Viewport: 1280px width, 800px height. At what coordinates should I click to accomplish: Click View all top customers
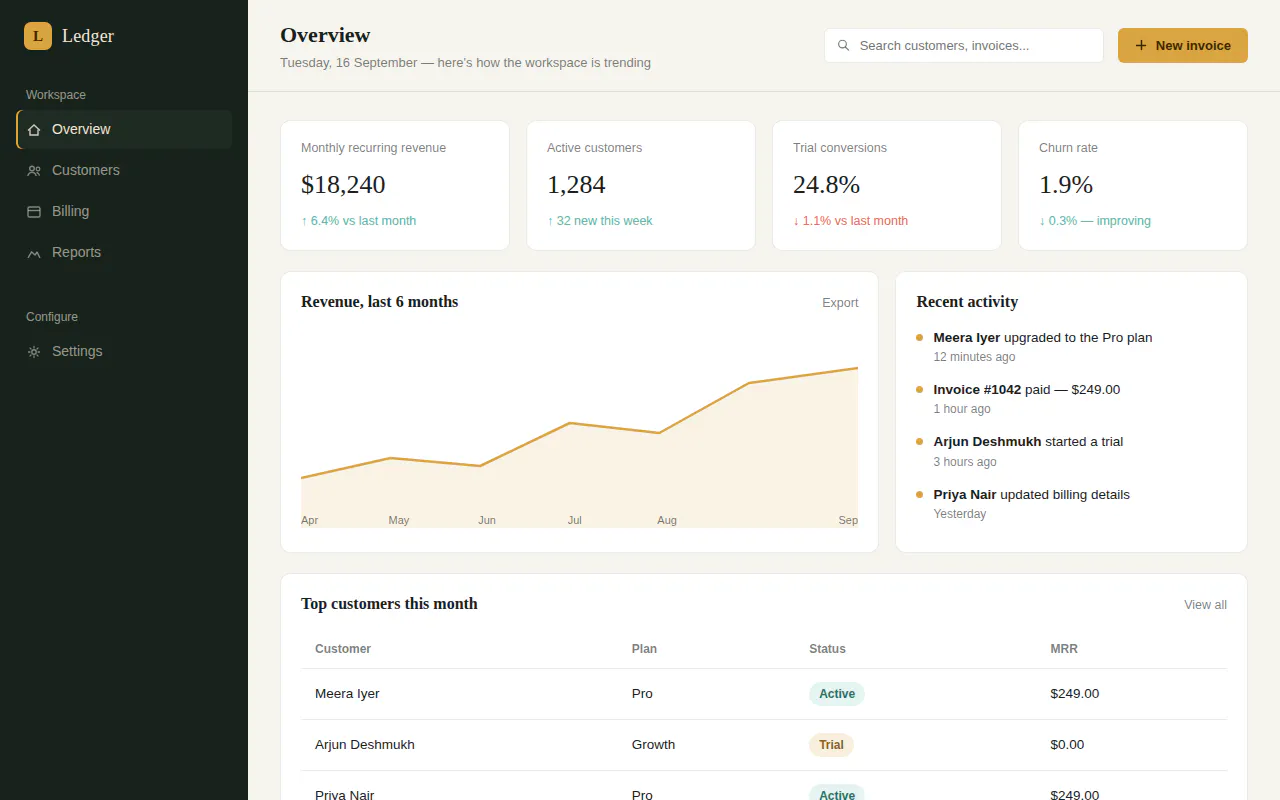click(x=1205, y=605)
